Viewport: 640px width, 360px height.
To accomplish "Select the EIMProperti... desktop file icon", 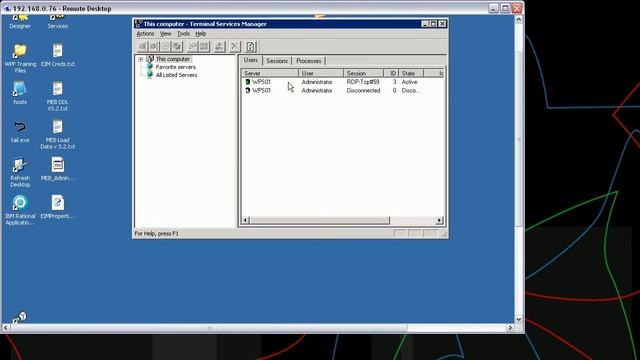I will 58,207.
